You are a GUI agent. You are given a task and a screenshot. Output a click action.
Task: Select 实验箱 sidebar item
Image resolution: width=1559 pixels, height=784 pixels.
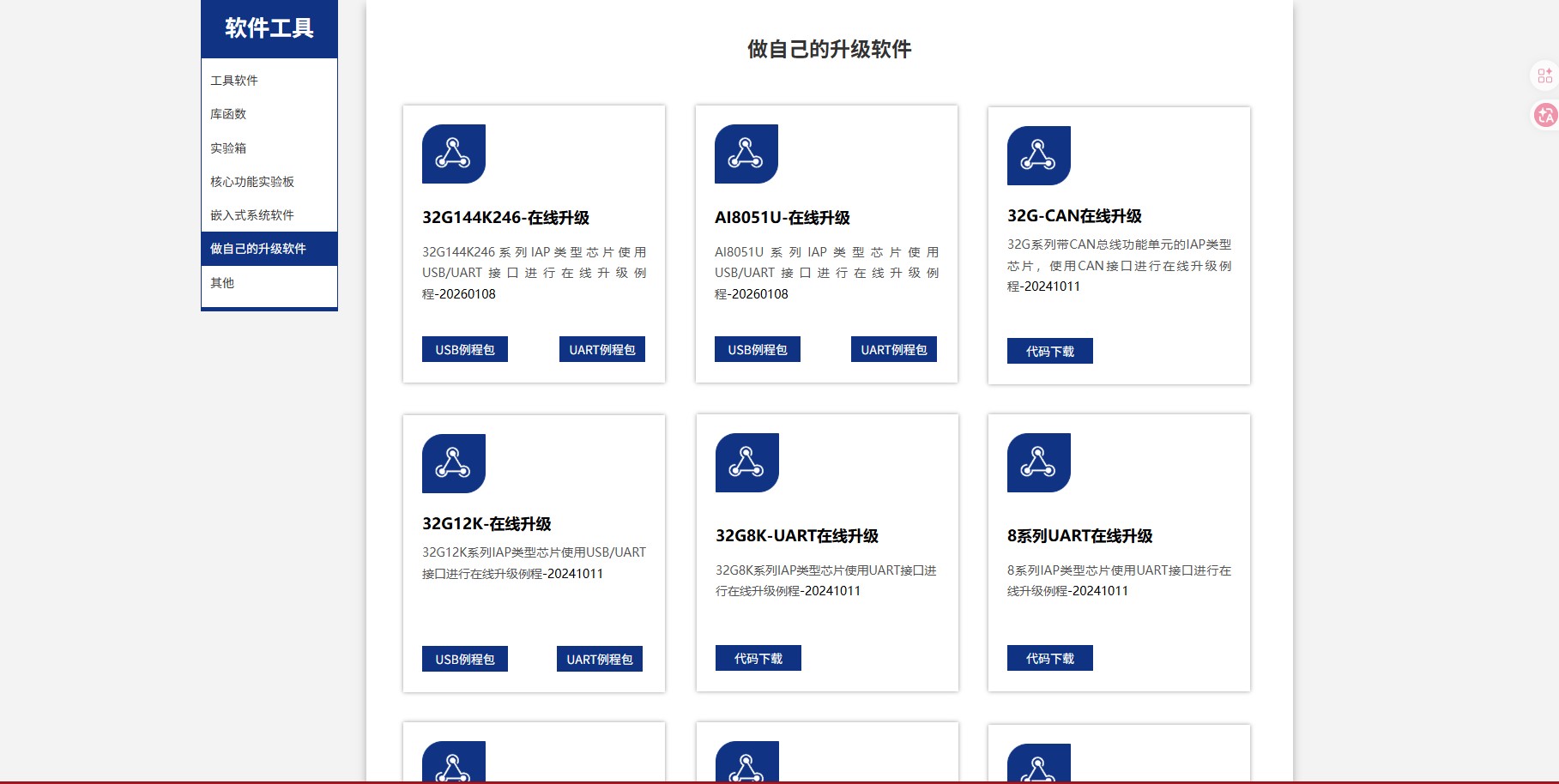pos(269,148)
